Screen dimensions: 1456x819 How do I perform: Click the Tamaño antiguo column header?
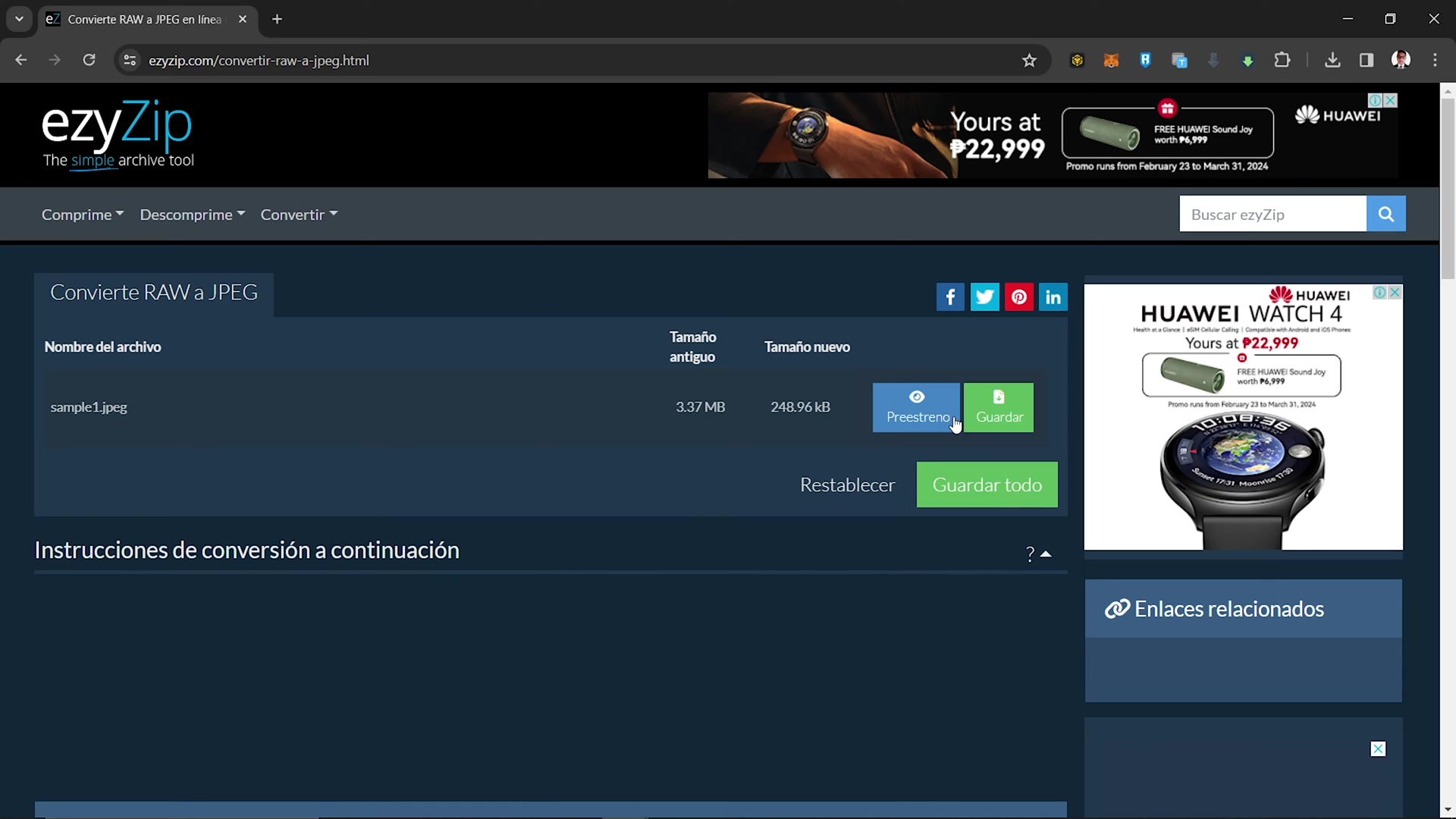click(x=692, y=347)
